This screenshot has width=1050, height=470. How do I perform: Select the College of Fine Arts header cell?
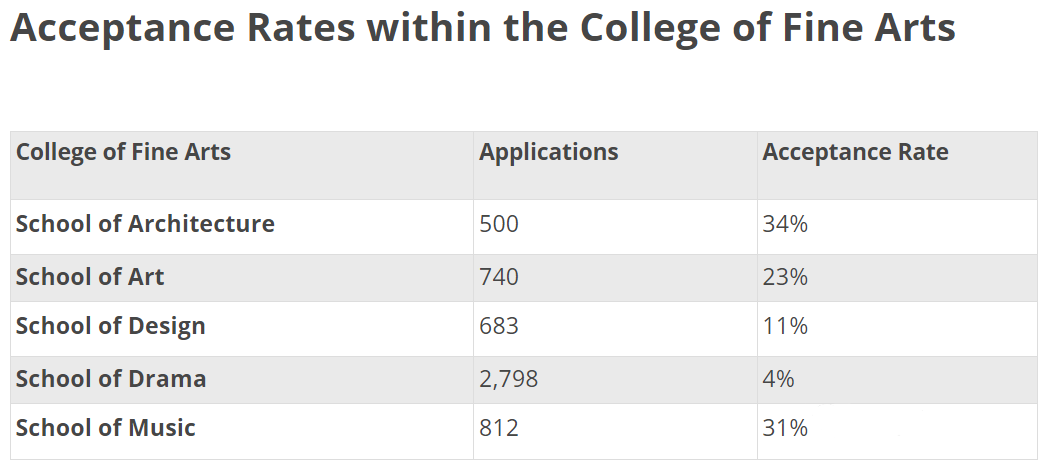point(123,153)
